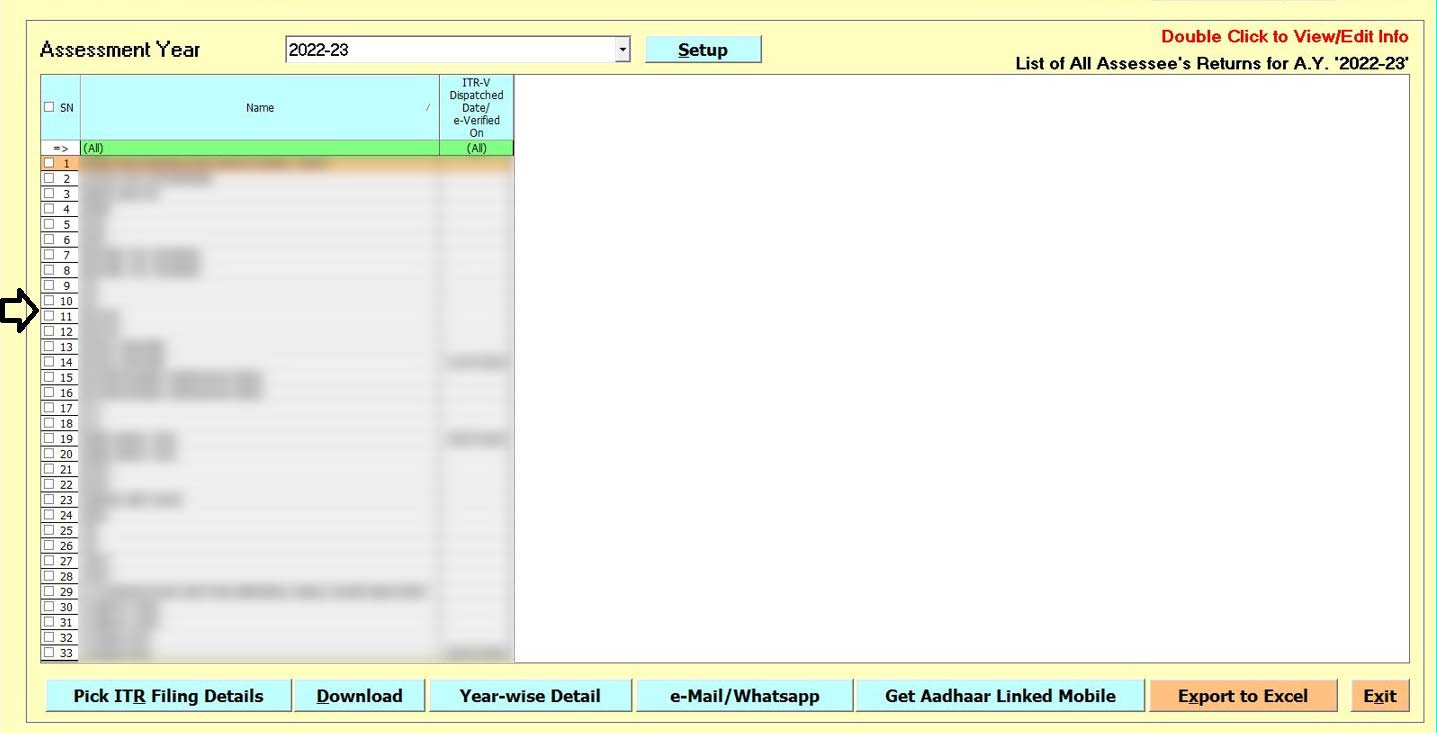The image size is (1437, 733).
Task: Click Pick ITR Filing Details button
Action: 168,696
